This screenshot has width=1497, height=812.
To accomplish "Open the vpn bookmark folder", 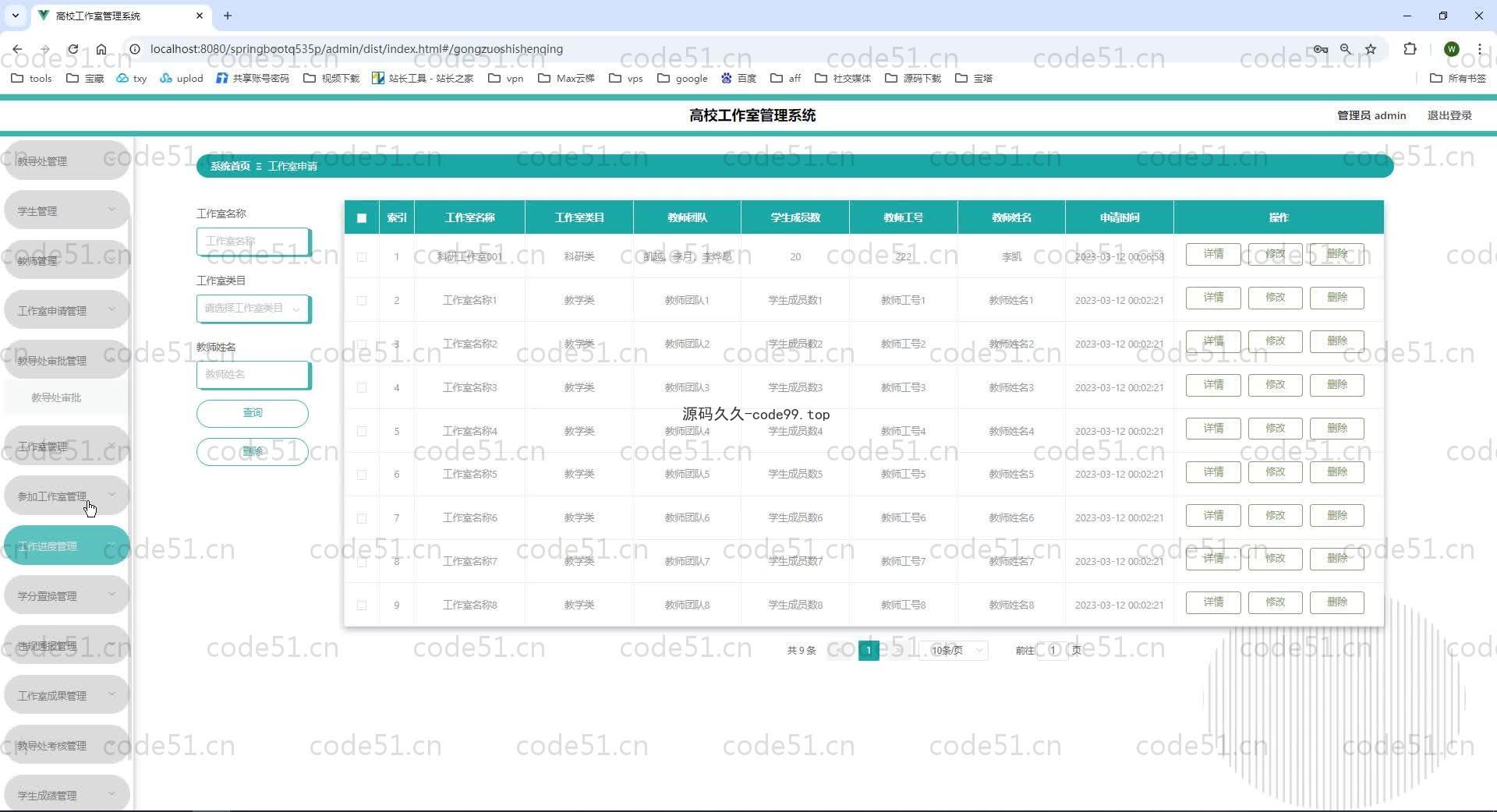I will click(506, 78).
